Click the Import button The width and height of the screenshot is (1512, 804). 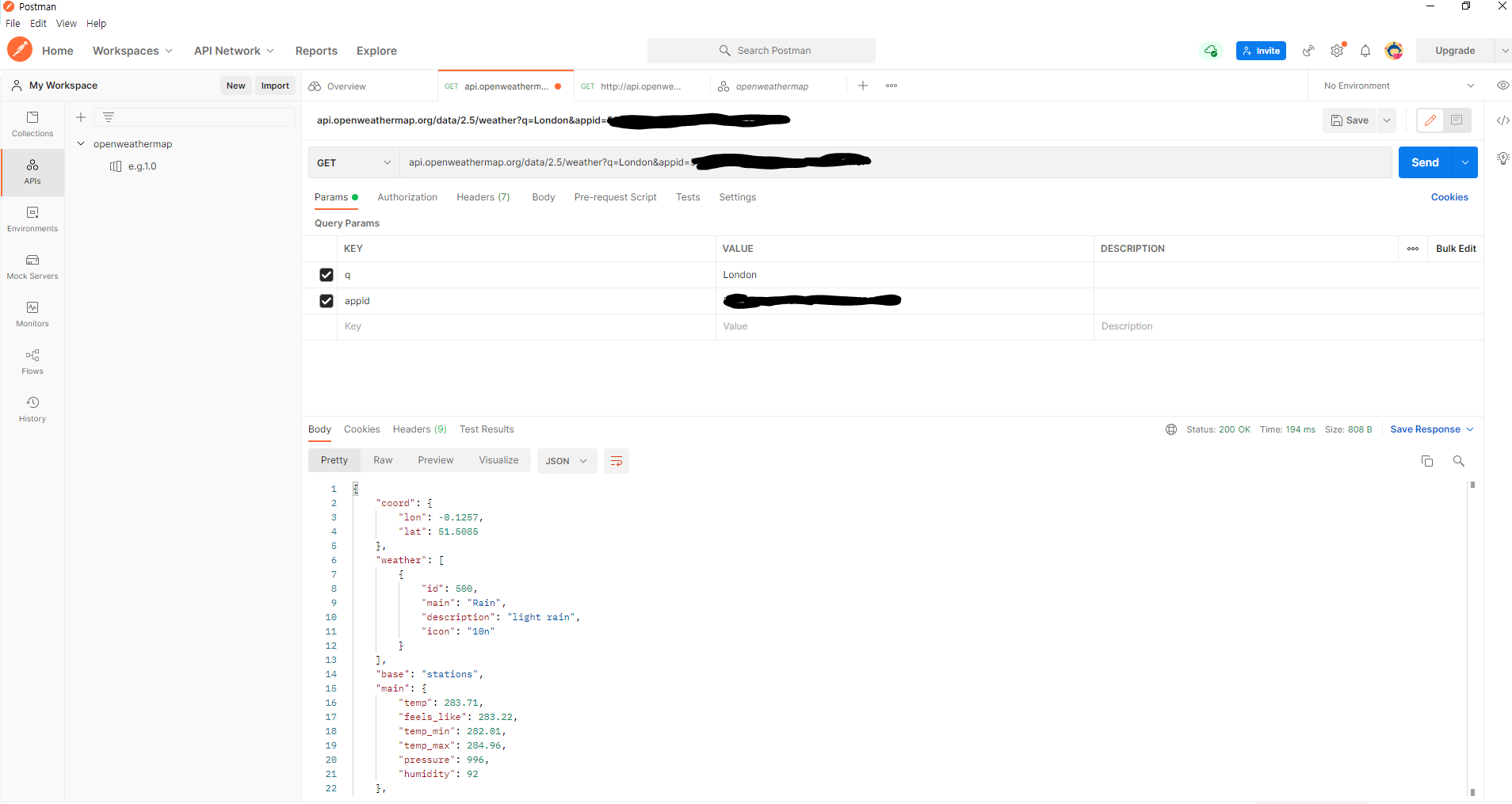click(x=275, y=86)
